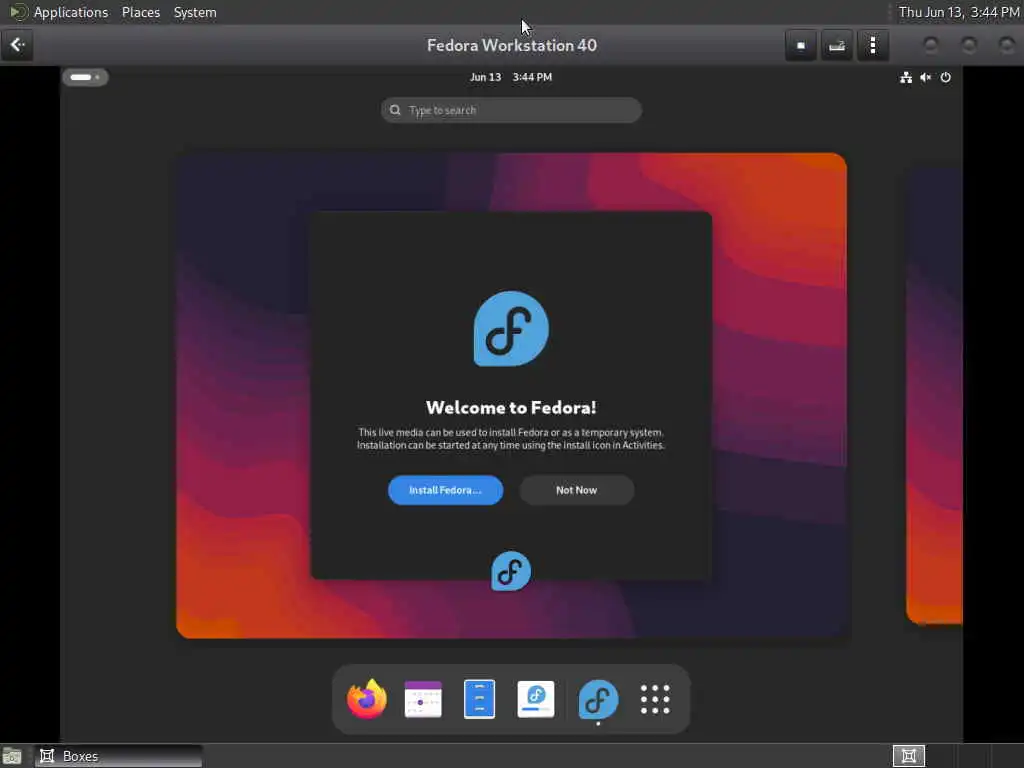1024x768 pixels.
Task: Open Calendar from the dock
Action: pyautogui.click(x=423, y=699)
